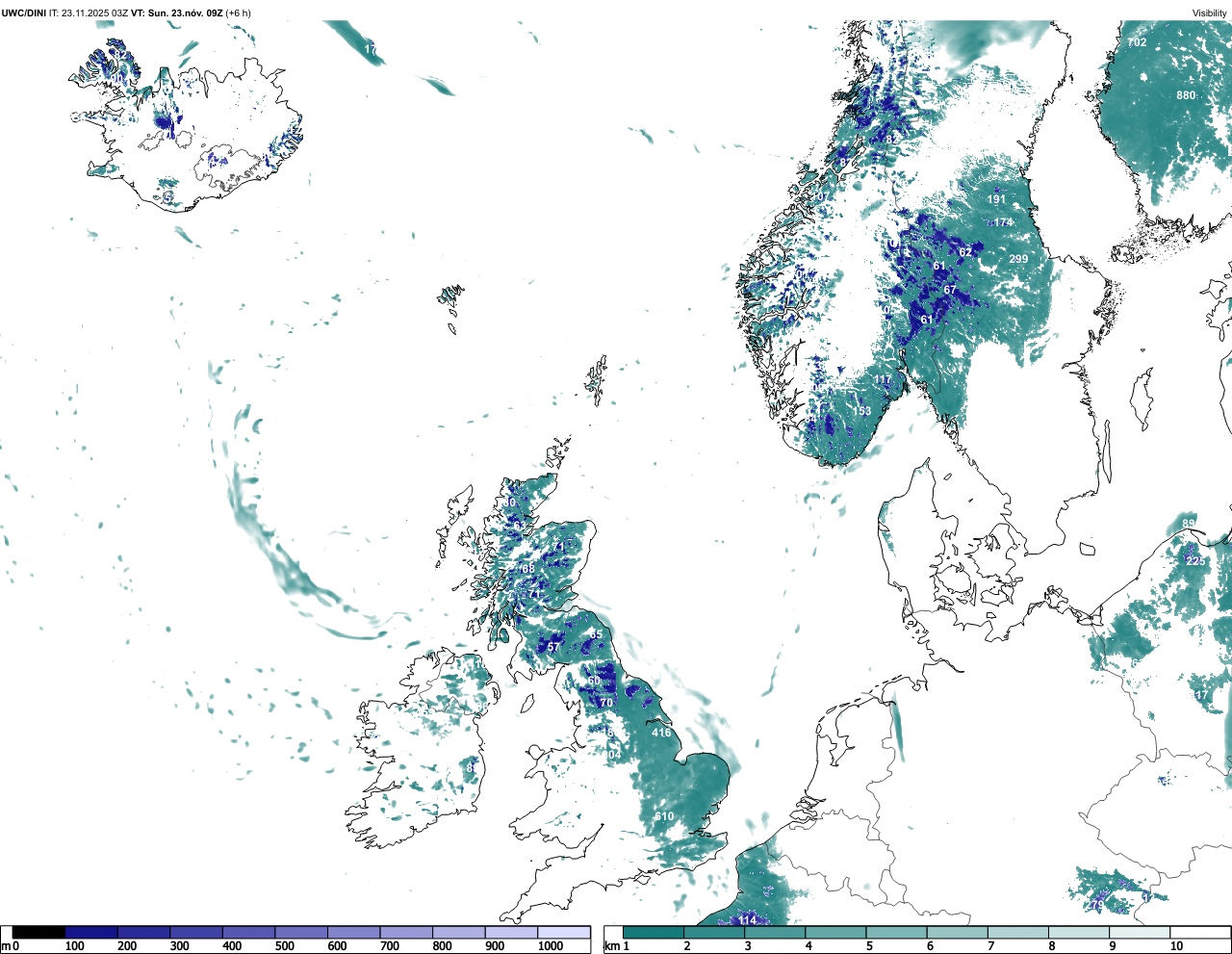This screenshot has height=954, width=1232.
Task: Click the 'm' unit label beside 0
Action: tap(6, 946)
